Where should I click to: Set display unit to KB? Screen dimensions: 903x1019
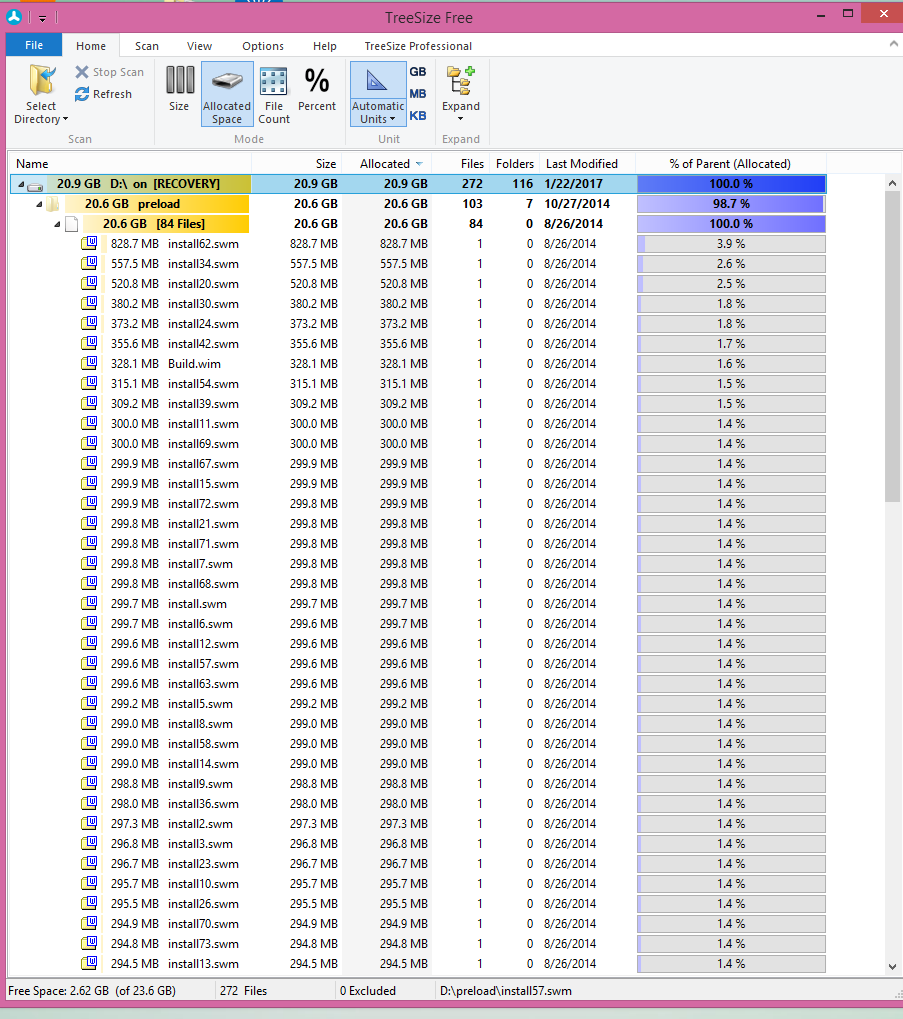coord(418,116)
